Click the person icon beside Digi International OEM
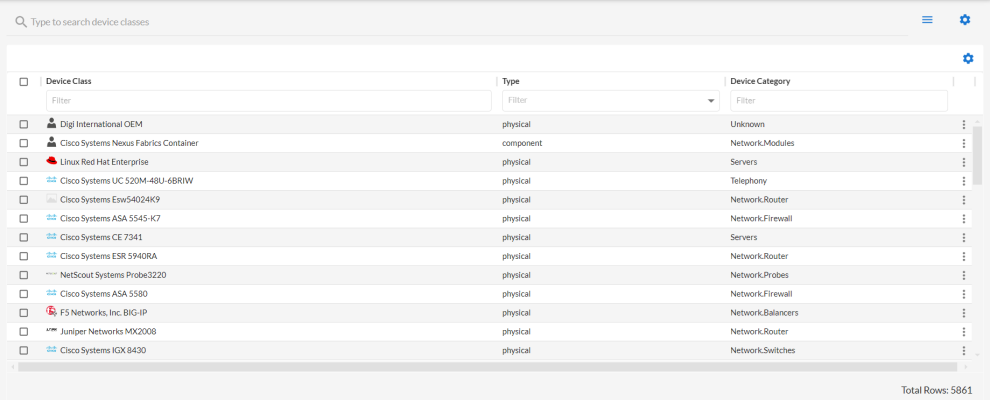 point(52,124)
